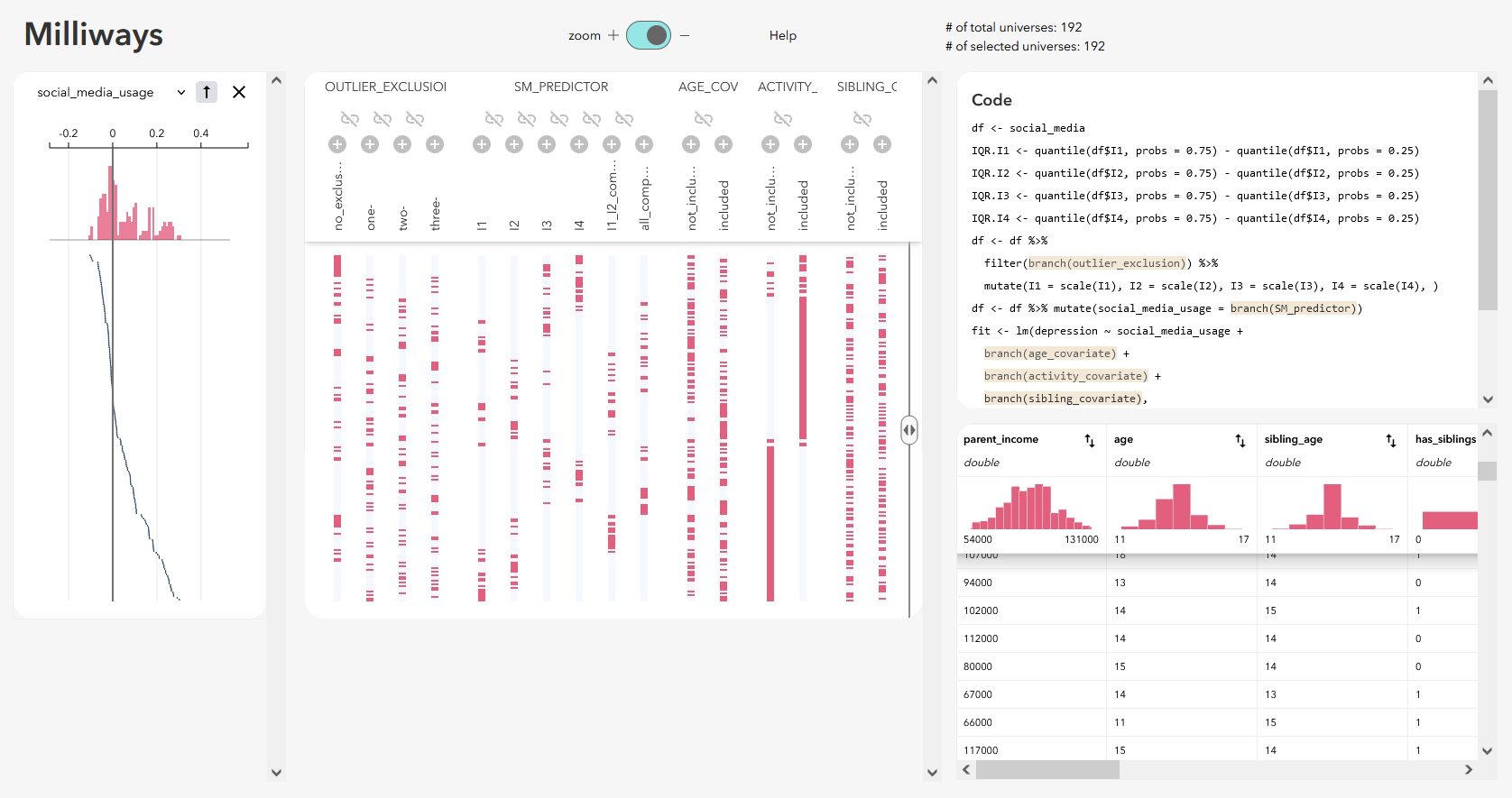The width and height of the screenshot is (1512, 798).
Task: Click the link toggle under ACTIVITY_ header
Action: coord(783,119)
